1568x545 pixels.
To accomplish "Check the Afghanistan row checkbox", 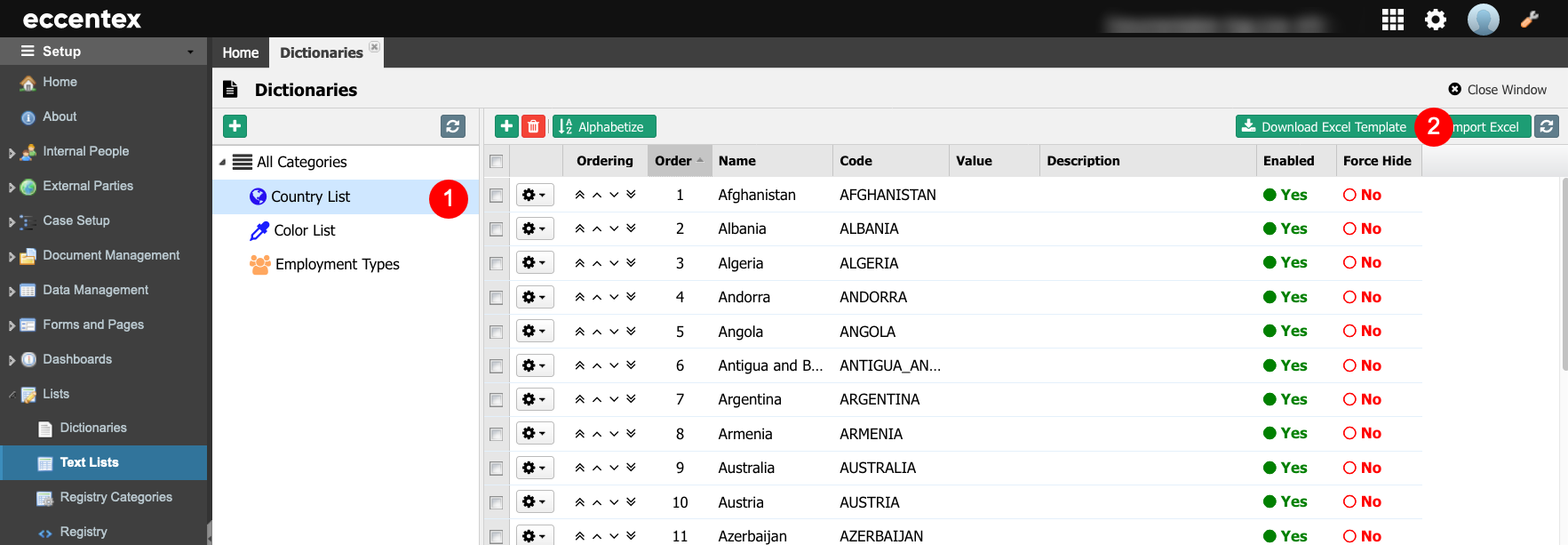I will (x=496, y=195).
